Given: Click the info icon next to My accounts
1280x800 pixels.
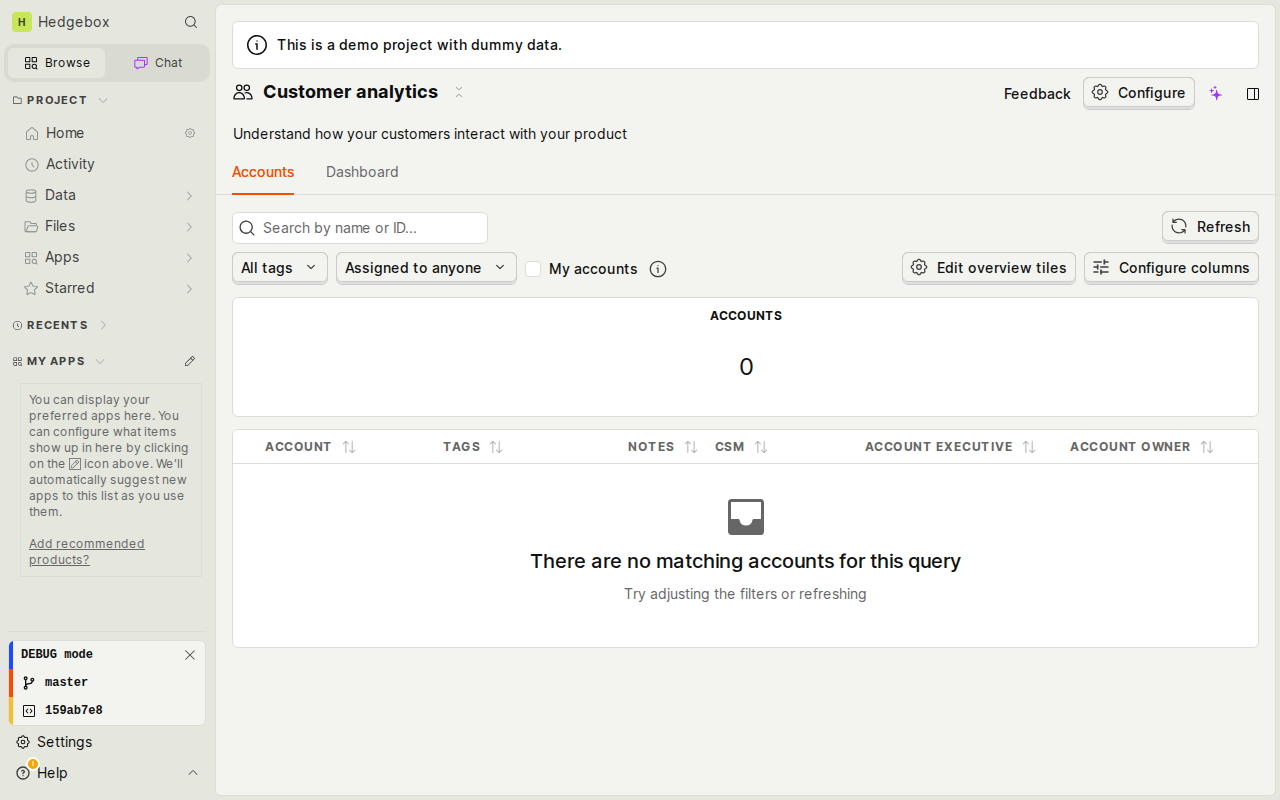Looking at the screenshot, I should (x=658, y=269).
